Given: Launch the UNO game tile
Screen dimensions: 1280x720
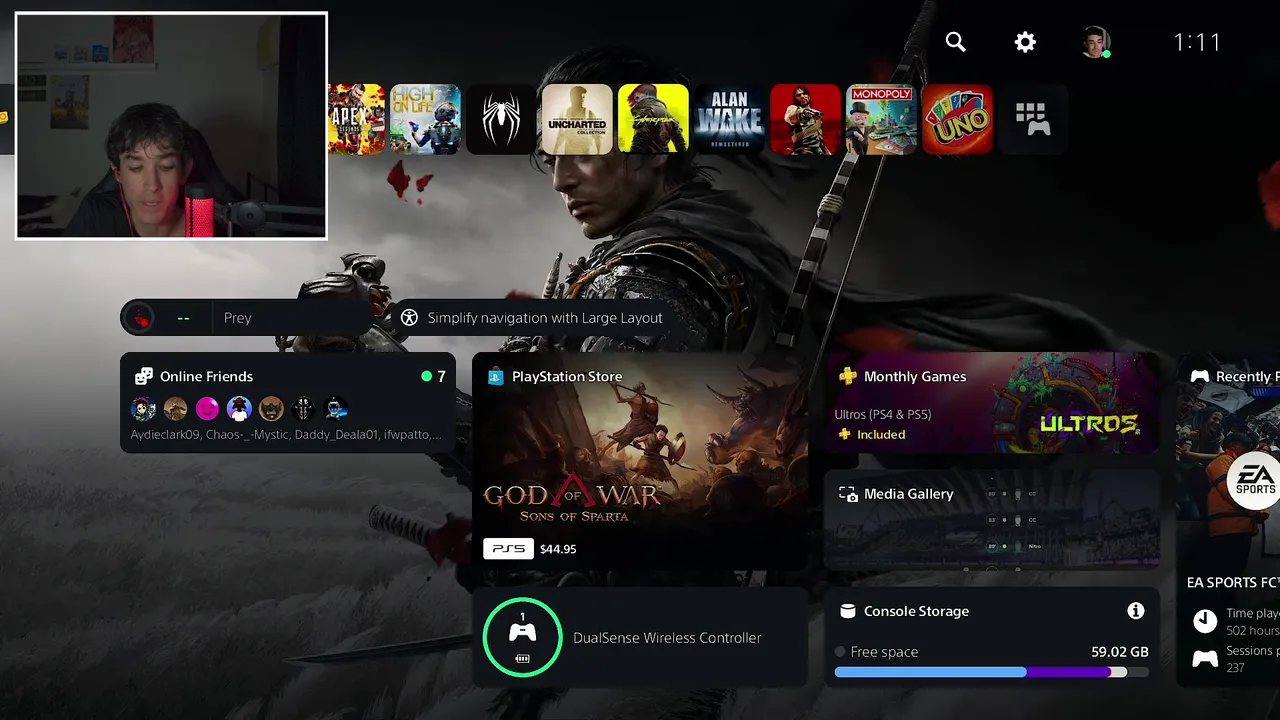Looking at the screenshot, I should click(x=957, y=119).
